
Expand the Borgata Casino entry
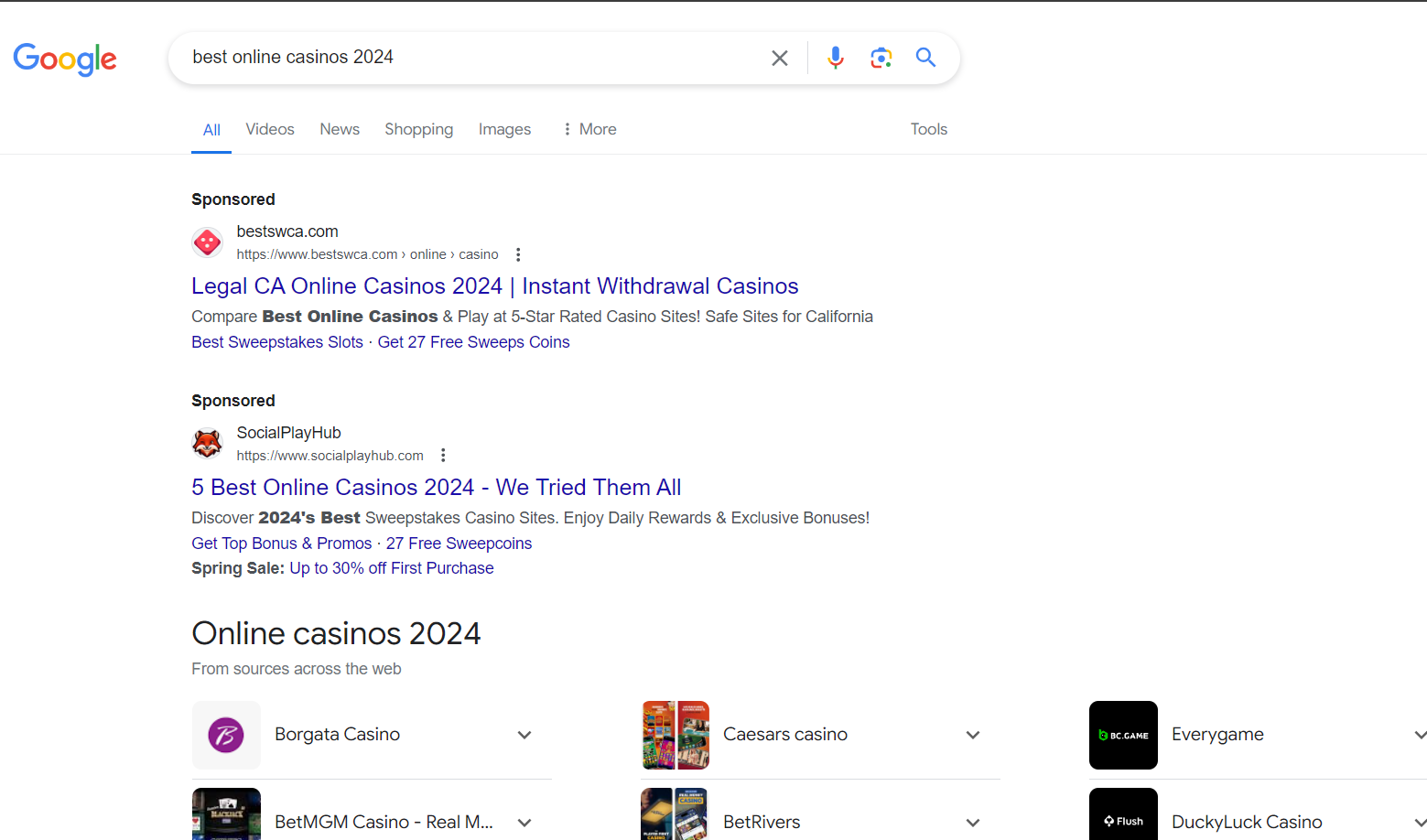pos(524,735)
